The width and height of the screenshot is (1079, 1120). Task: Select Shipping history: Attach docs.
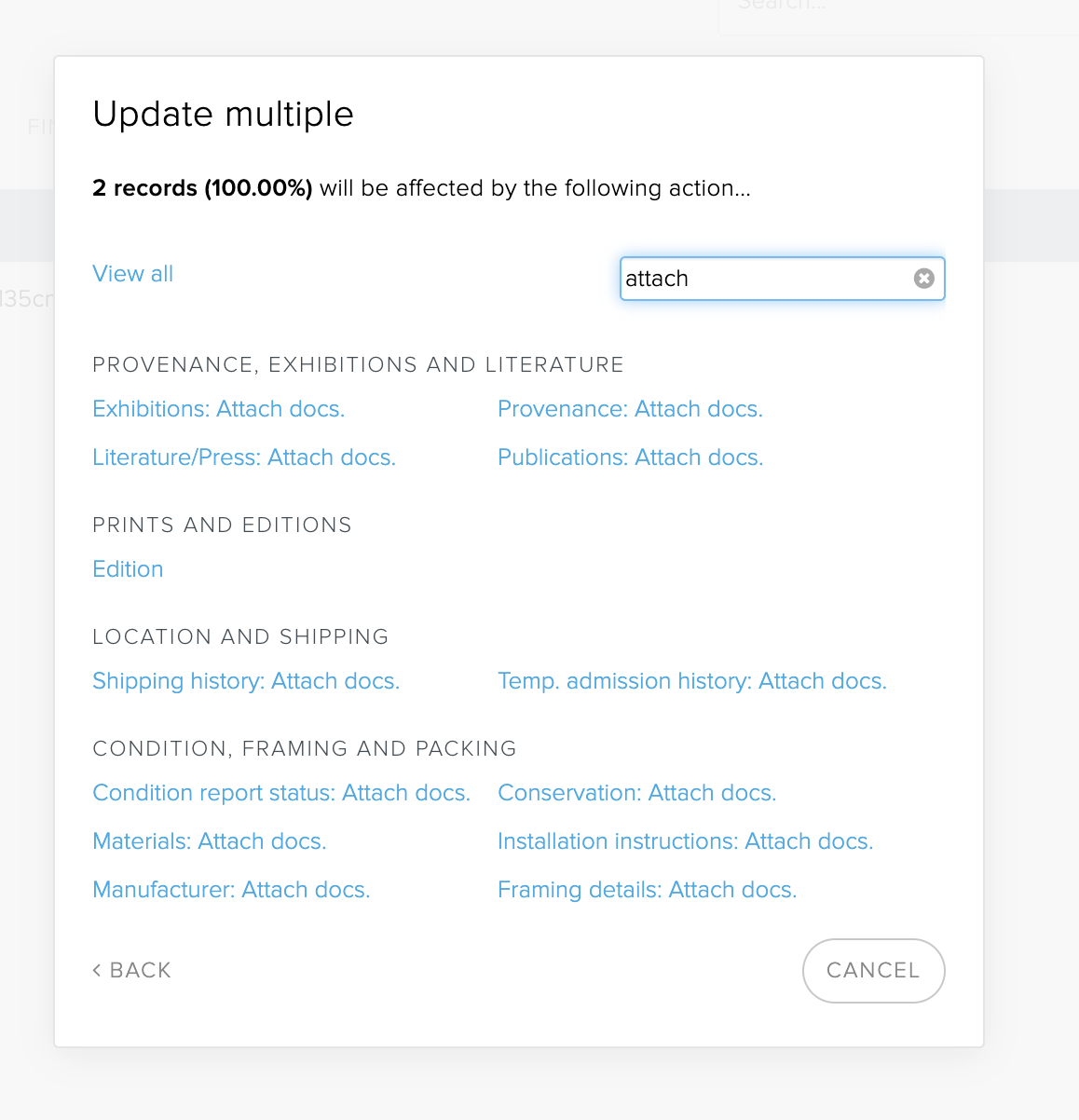coord(246,681)
